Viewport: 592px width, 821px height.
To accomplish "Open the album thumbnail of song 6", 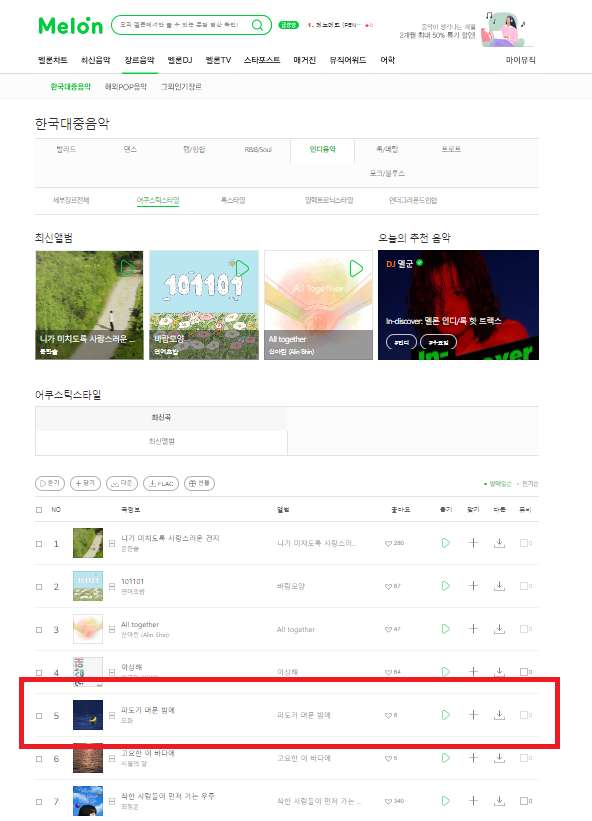I will point(88,758).
